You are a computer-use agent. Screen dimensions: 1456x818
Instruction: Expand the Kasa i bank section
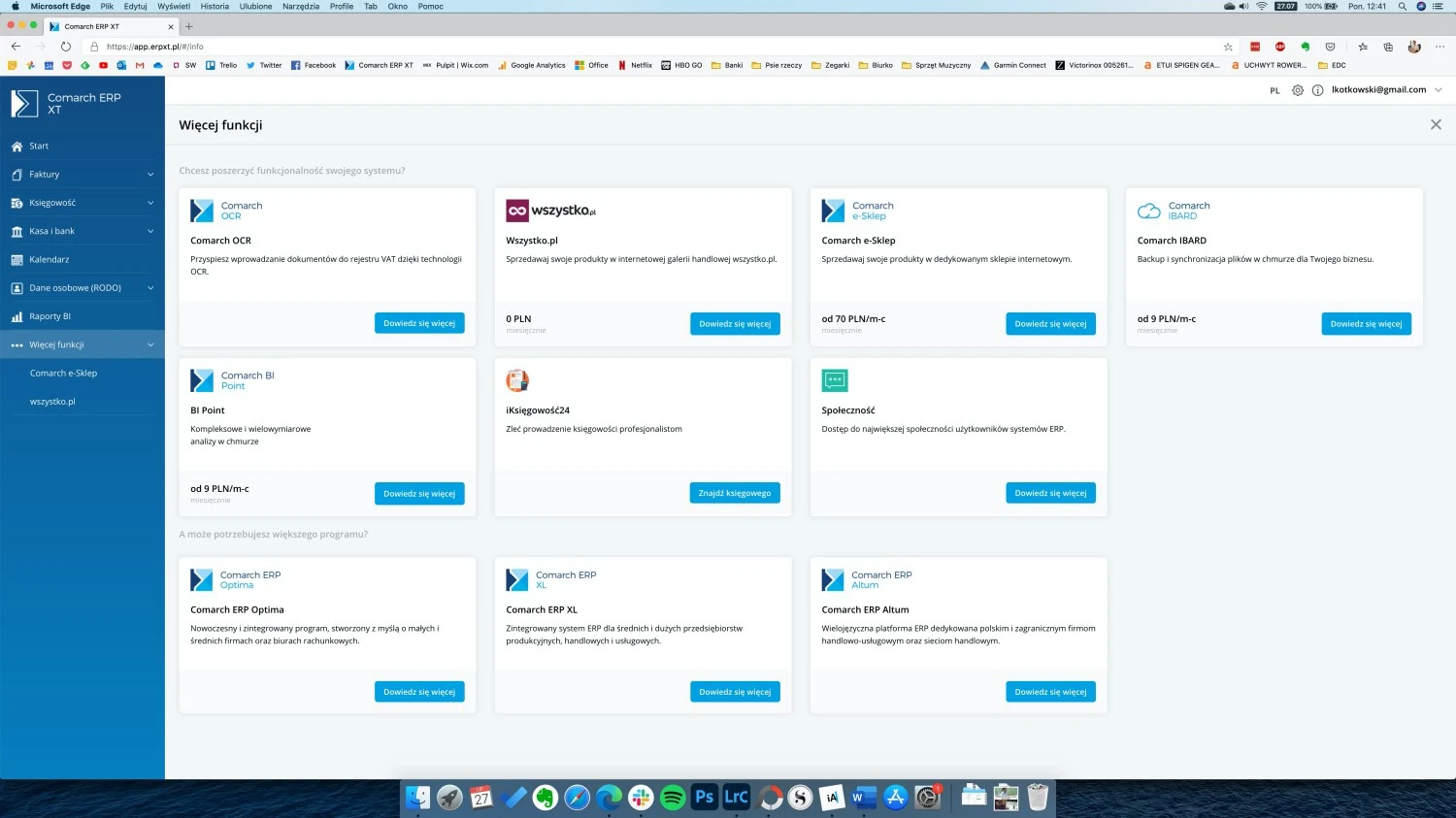coord(150,231)
